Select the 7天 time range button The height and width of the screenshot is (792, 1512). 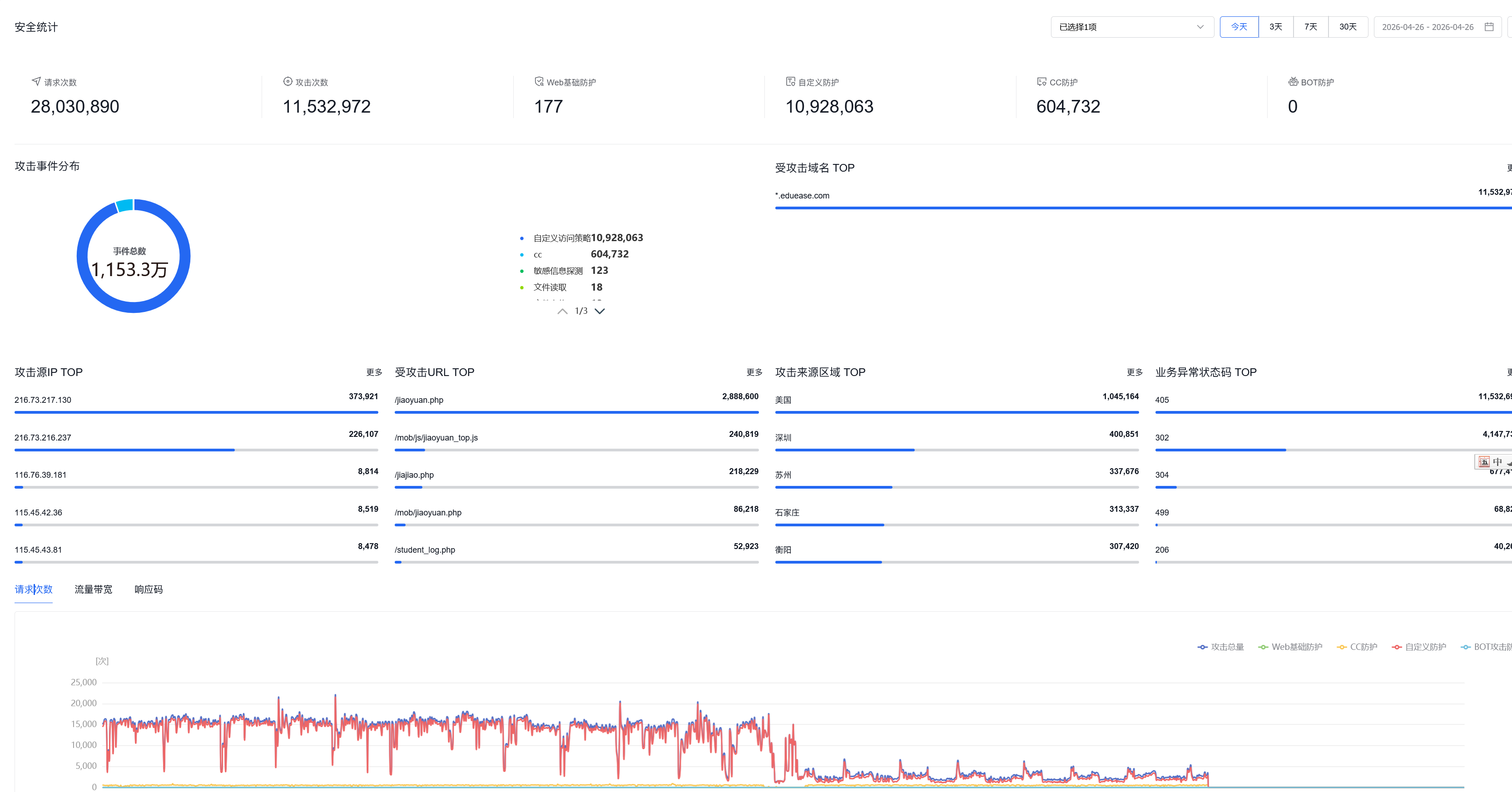1311,27
